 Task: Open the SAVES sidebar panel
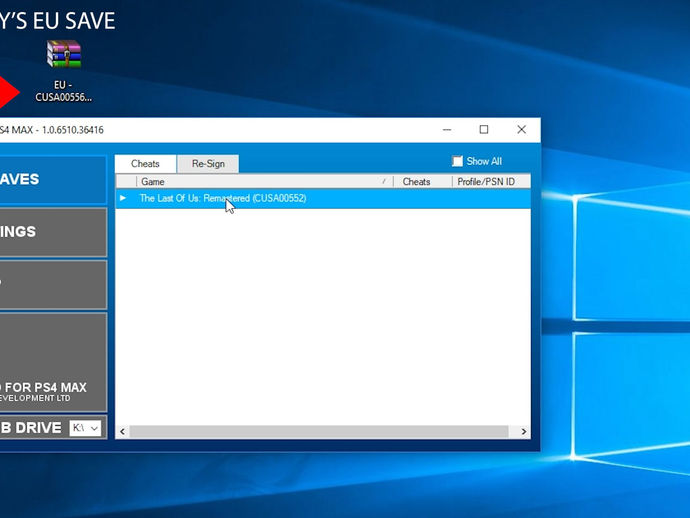tap(53, 180)
